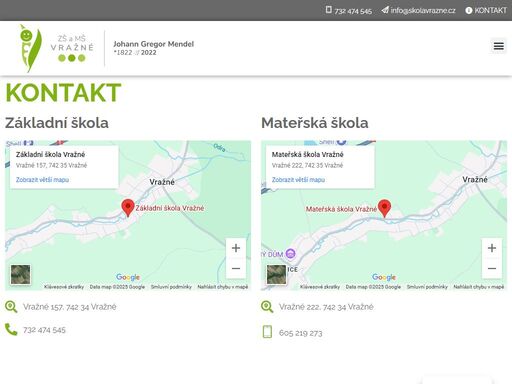Click Zobrazit větší mapu on left map
The image size is (512, 384).
pos(42,180)
